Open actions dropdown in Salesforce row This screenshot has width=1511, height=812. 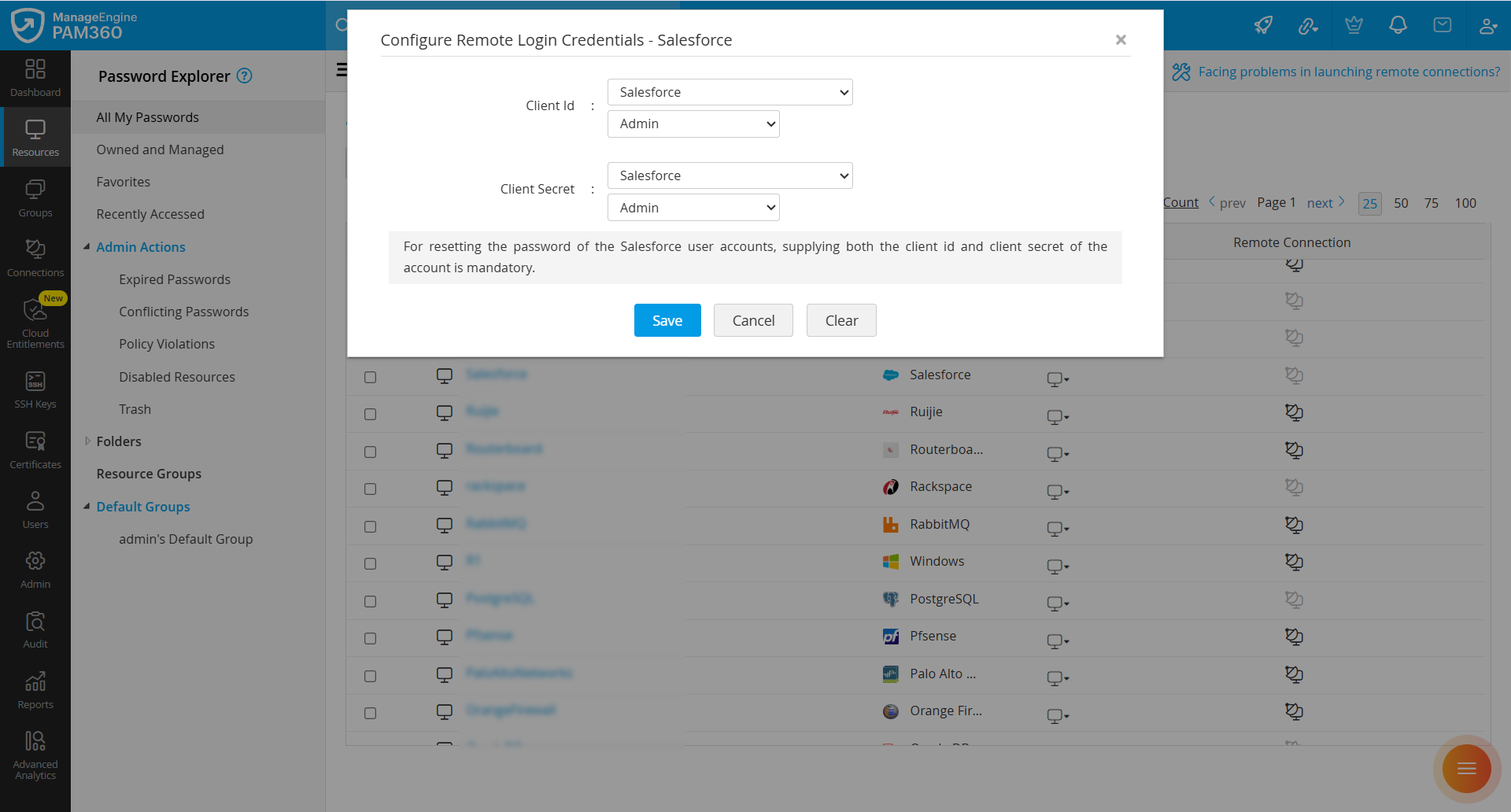[x=1058, y=379]
